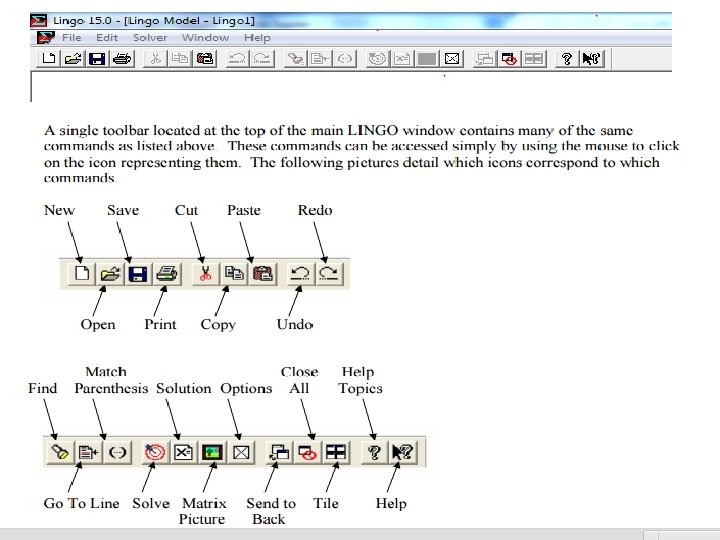720x540 pixels.
Task: Click the Open folder icon in the Lingo window toolbar
Action: (x=73, y=59)
